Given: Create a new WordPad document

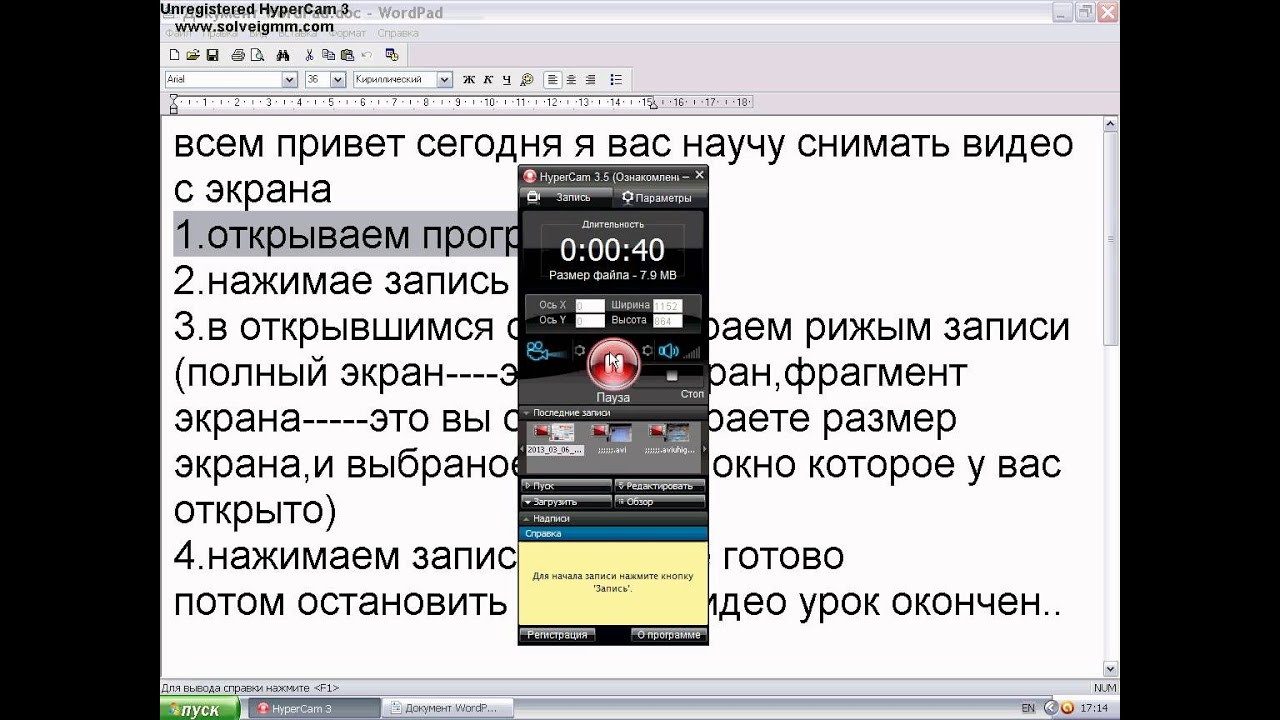Looking at the screenshot, I should coord(174,55).
